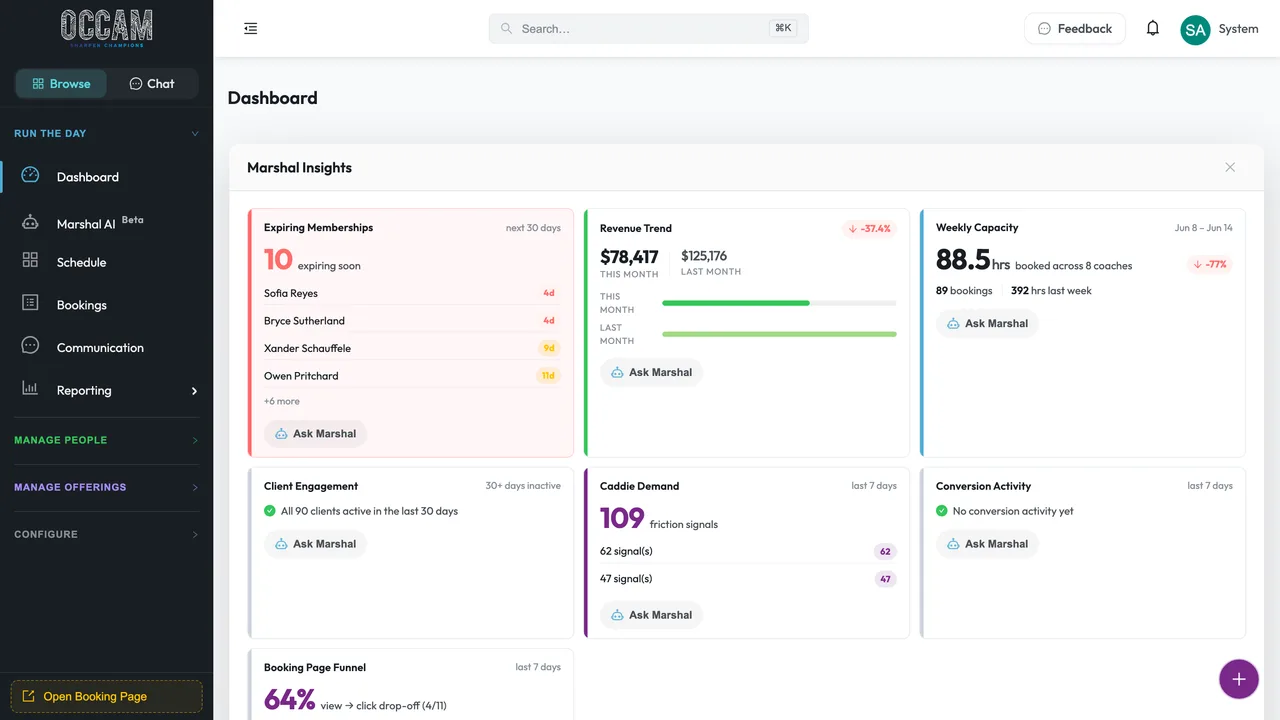Ask Marshal about Weekly Capacity
This screenshot has height=720, width=1280.
[987, 323]
